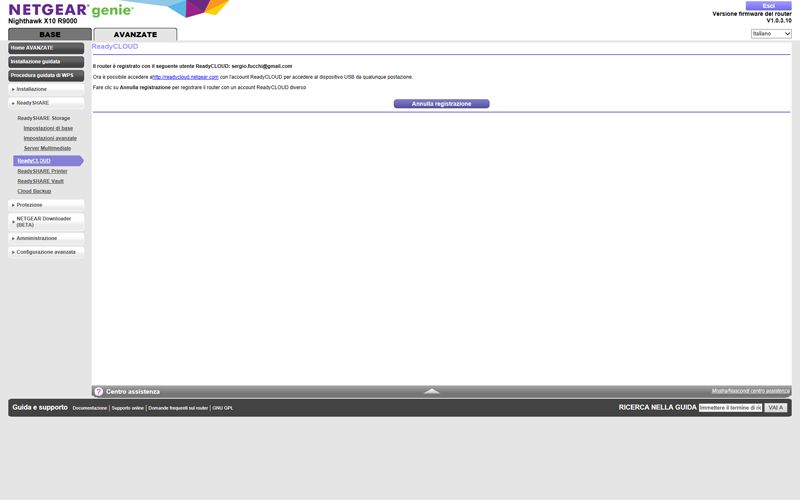Open Impostazioni avanzate link

coord(50,138)
